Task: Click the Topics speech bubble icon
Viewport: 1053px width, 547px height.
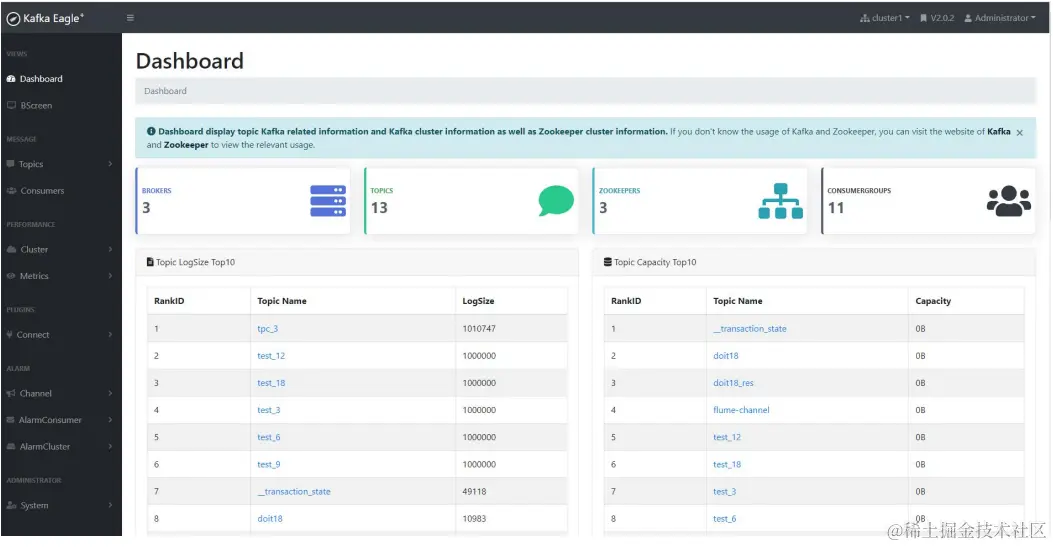Action: [x=556, y=201]
